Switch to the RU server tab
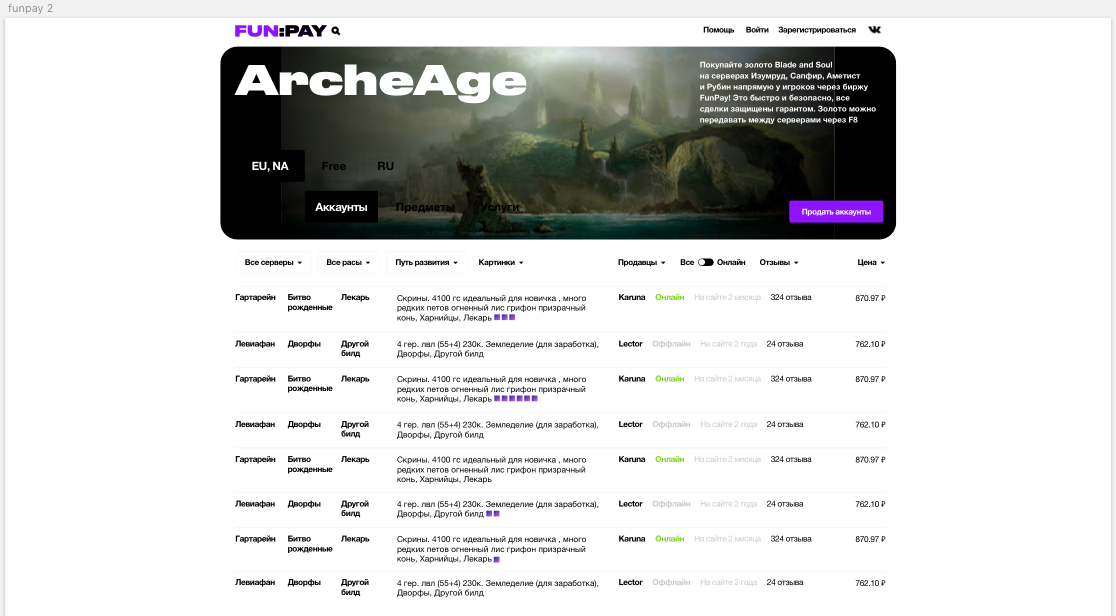1116x616 pixels. click(x=385, y=166)
